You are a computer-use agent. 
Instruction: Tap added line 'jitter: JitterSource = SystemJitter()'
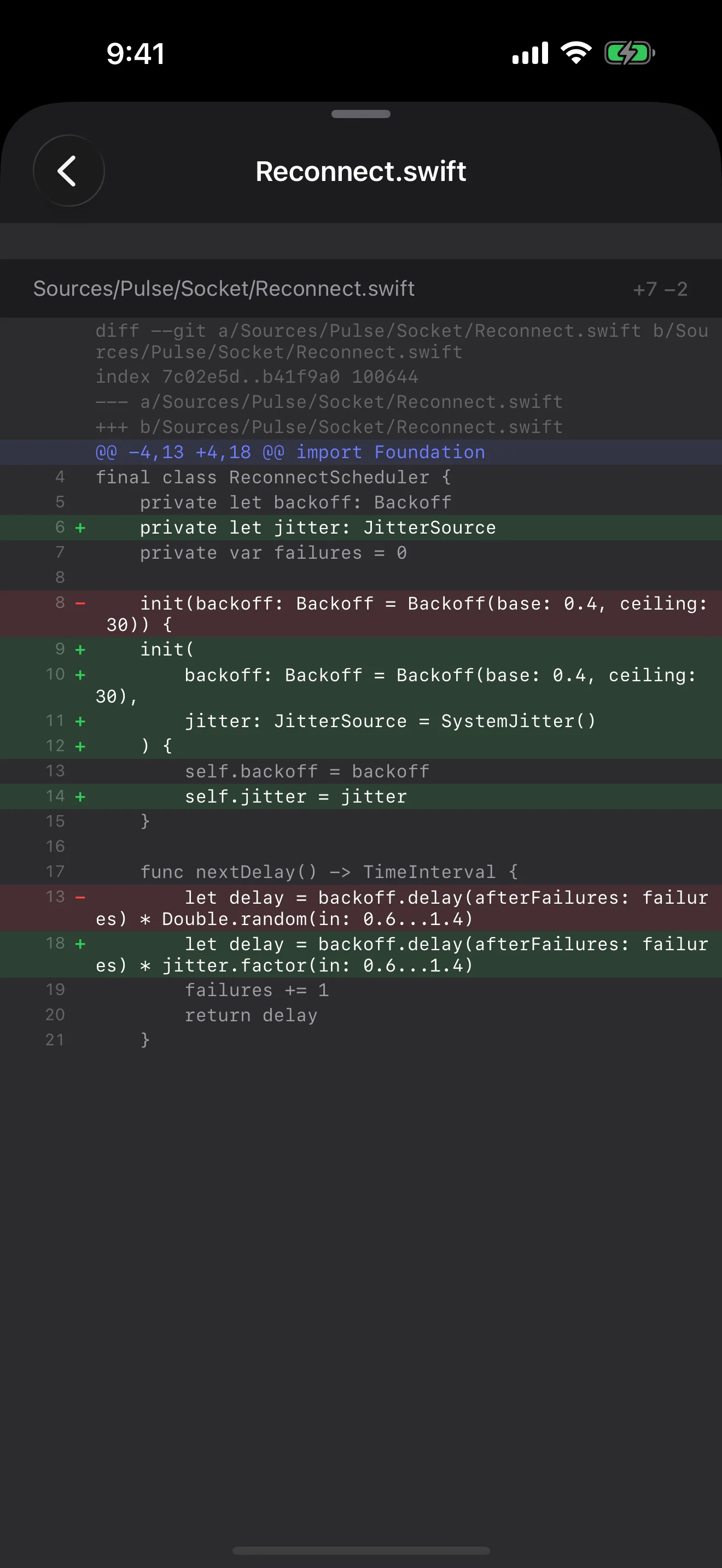(361, 721)
